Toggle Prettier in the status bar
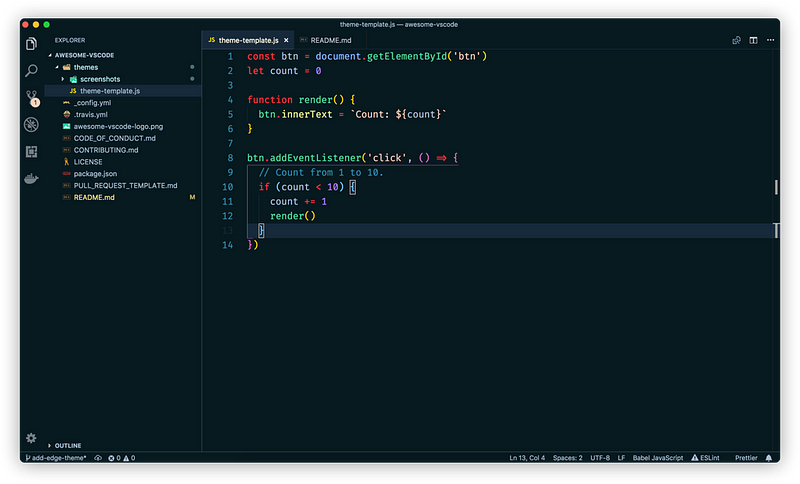The width and height of the screenshot is (800, 484). tap(746, 458)
